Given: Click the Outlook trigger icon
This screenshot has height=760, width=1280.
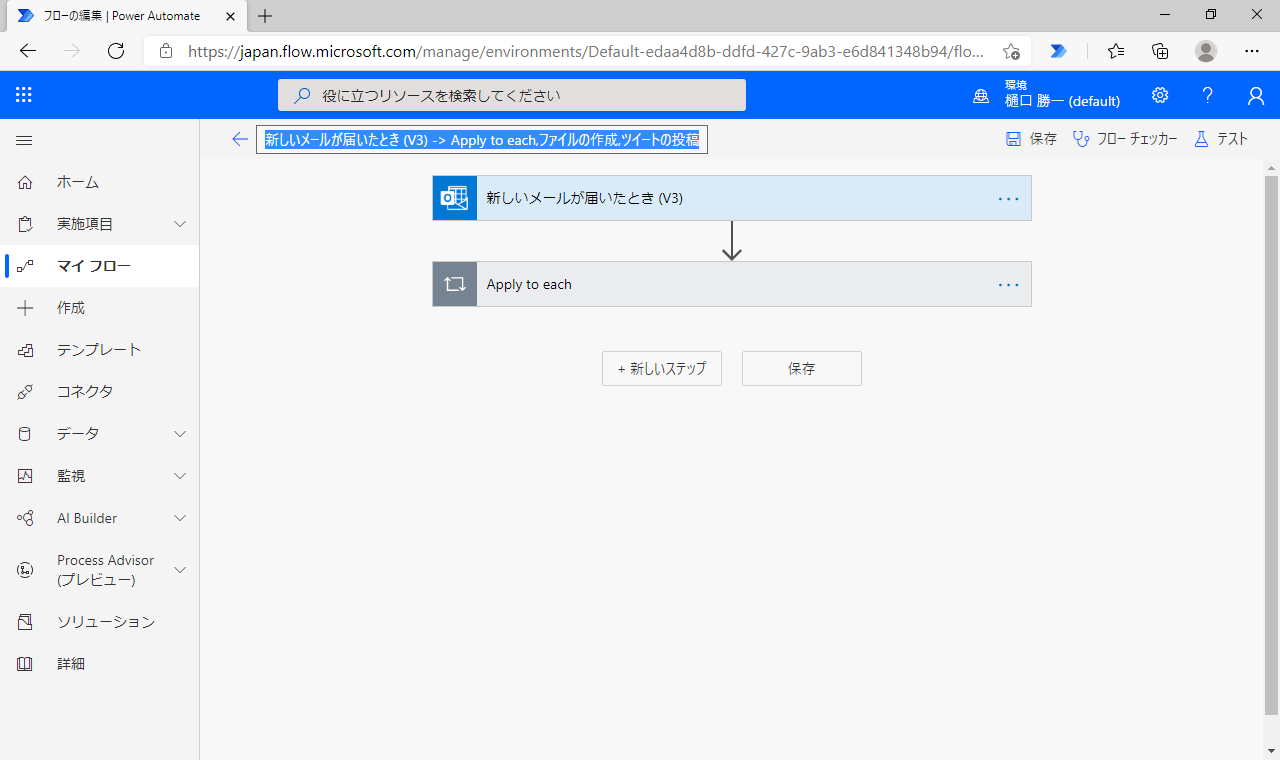Looking at the screenshot, I should tap(455, 198).
